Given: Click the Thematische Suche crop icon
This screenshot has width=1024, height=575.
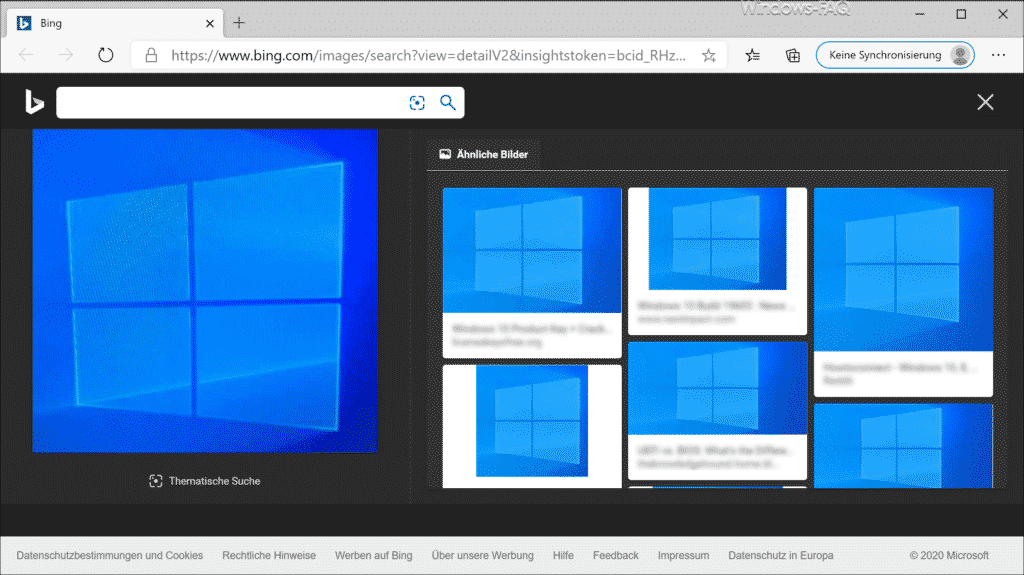Looking at the screenshot, I should [x=155, y=481].
